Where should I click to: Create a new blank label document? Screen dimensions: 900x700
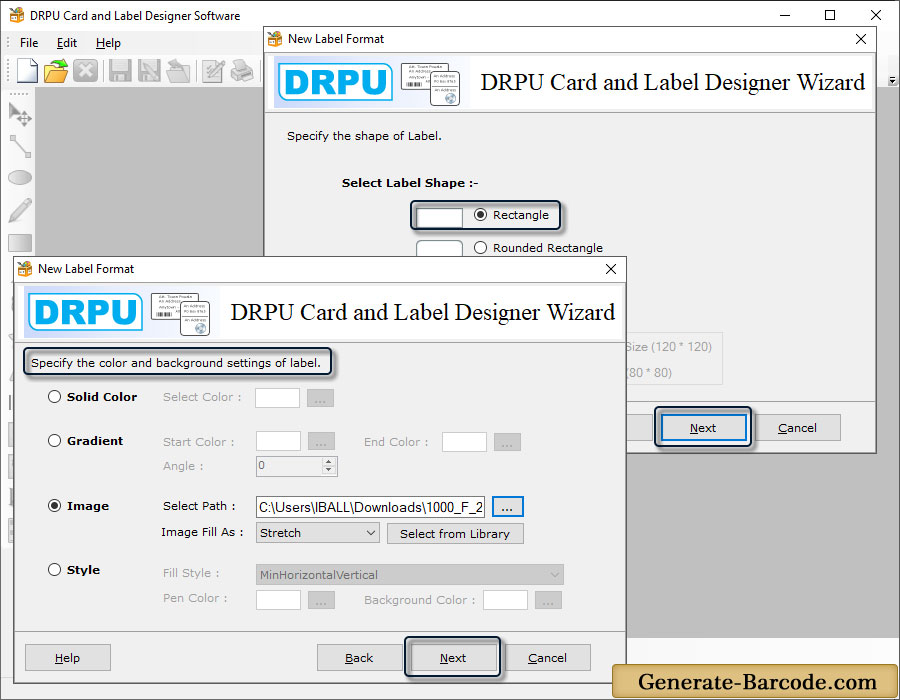(28, 71)
